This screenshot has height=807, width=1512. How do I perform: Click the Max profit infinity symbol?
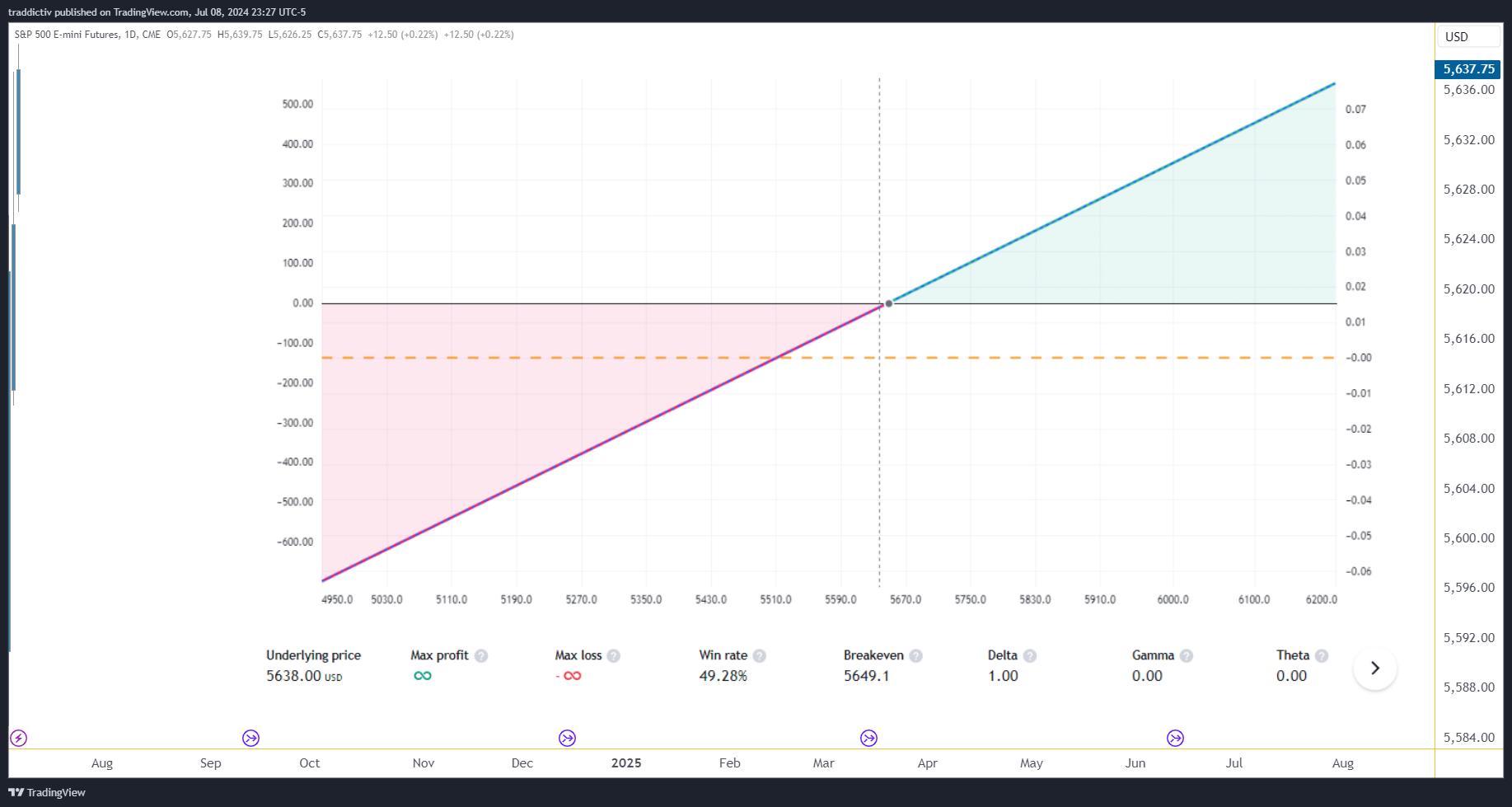pos(423,676)
